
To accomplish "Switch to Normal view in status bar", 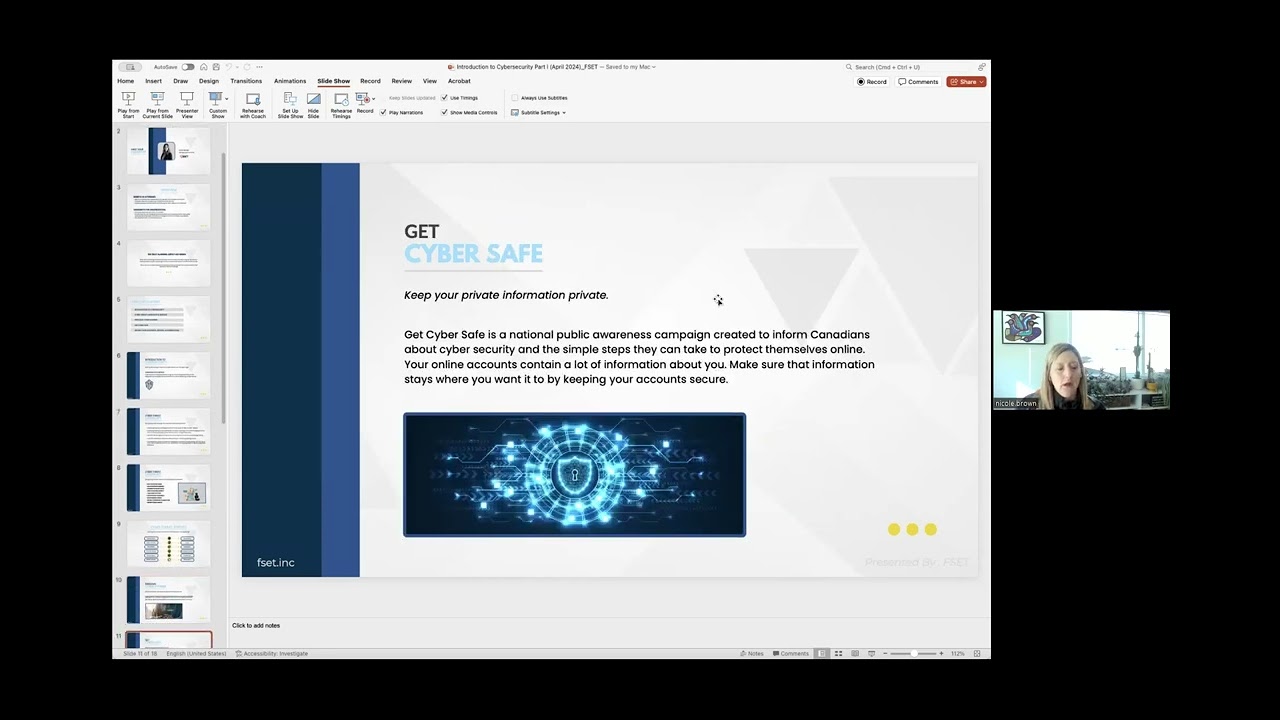I will (x=821, y=653).
